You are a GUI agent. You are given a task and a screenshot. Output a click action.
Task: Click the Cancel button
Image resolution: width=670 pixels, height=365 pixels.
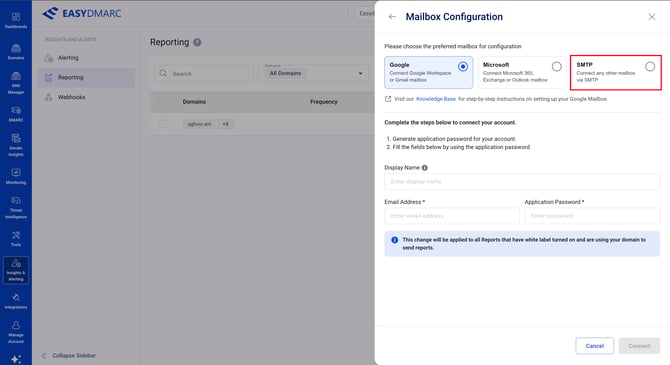(x=594, y=346)
